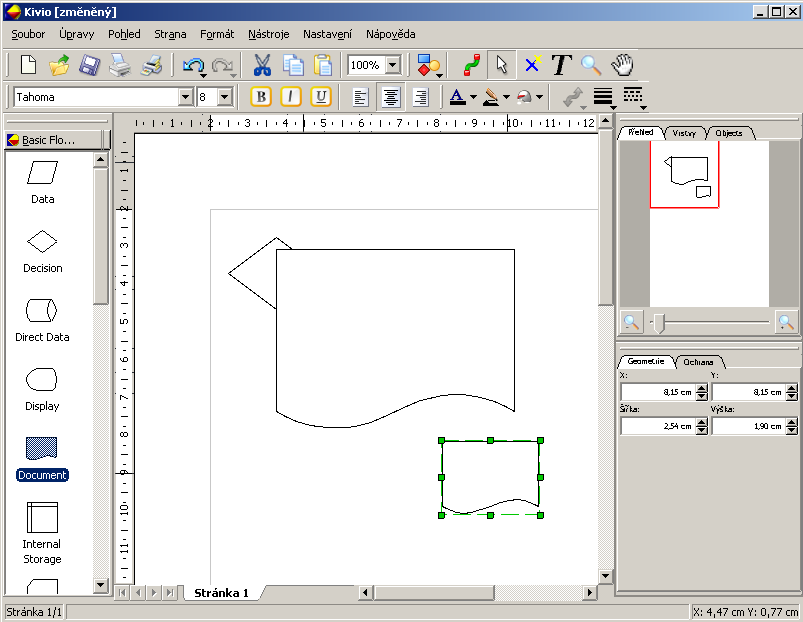Activate the magnifier zoom tool

pyautogui.click(x=591, y=65)
